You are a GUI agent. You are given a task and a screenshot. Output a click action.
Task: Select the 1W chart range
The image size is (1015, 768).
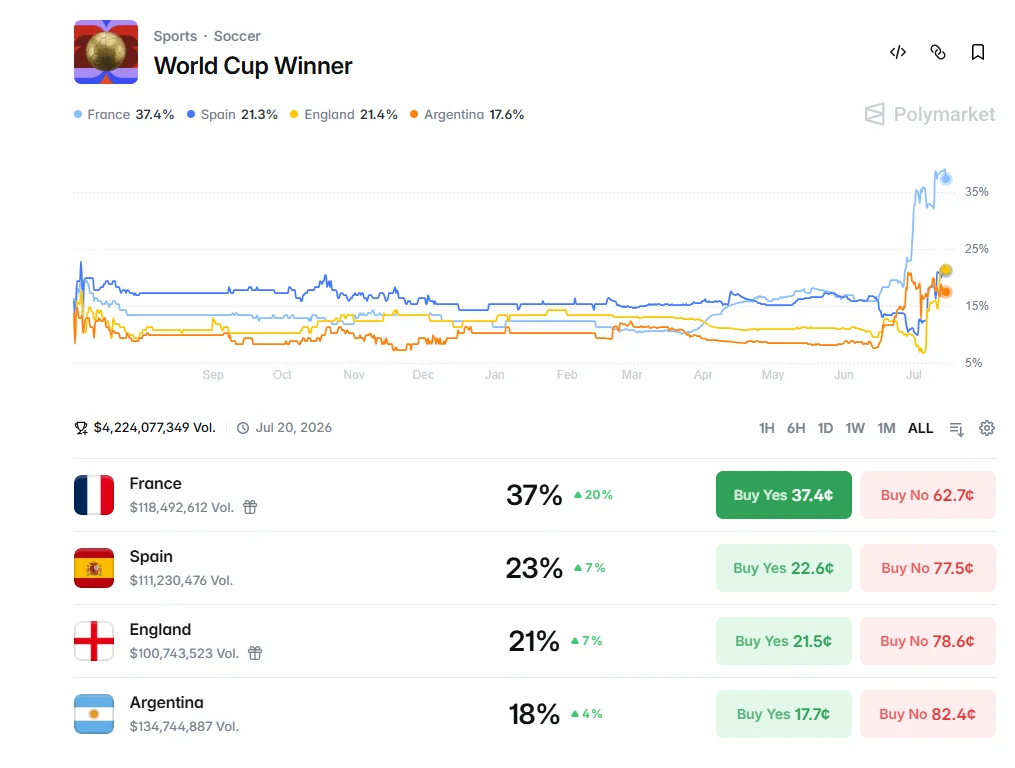(854, 428)
